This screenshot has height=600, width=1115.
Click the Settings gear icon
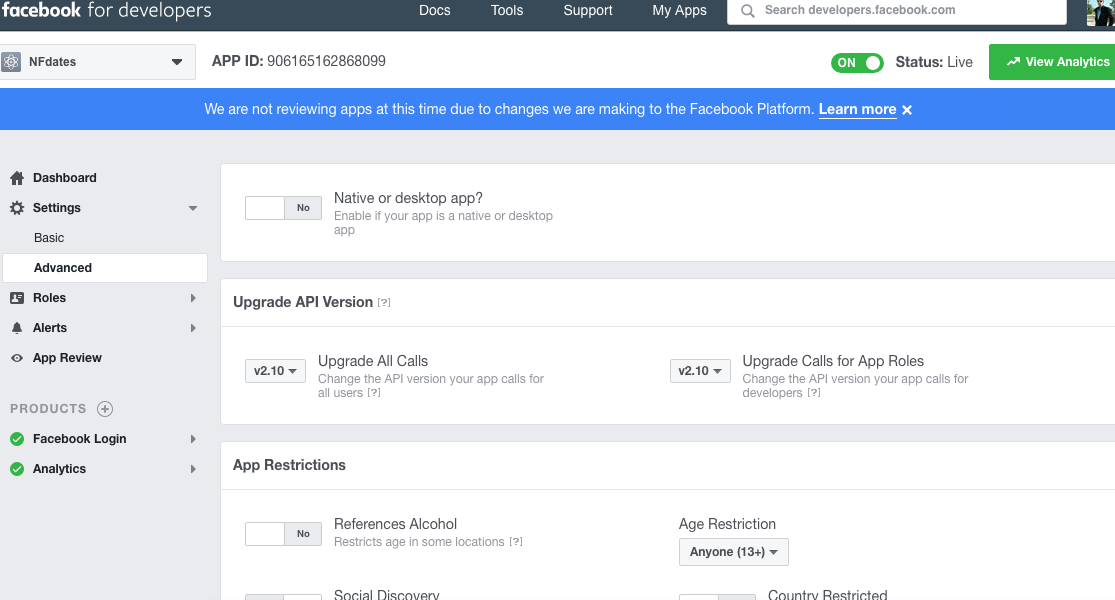(x=17, y=208)
